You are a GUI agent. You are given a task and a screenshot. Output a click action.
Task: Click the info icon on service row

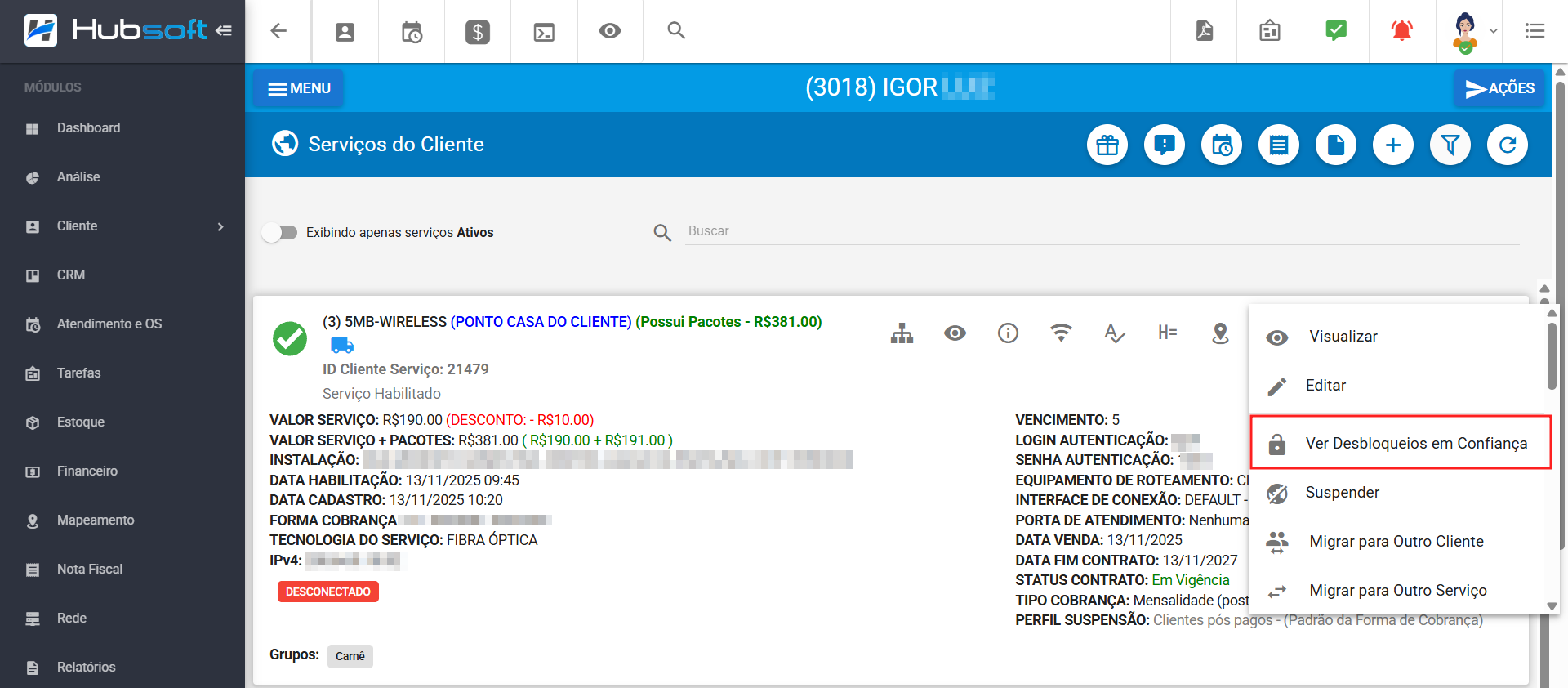pos(1008,333)
